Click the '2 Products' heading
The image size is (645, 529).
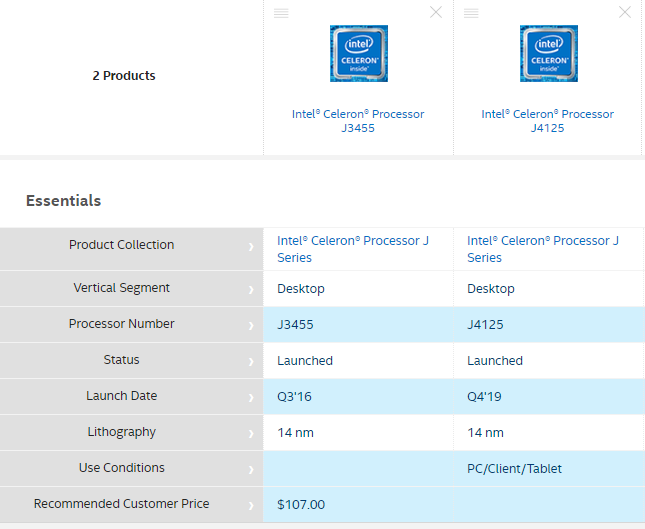tap(124, 76)
